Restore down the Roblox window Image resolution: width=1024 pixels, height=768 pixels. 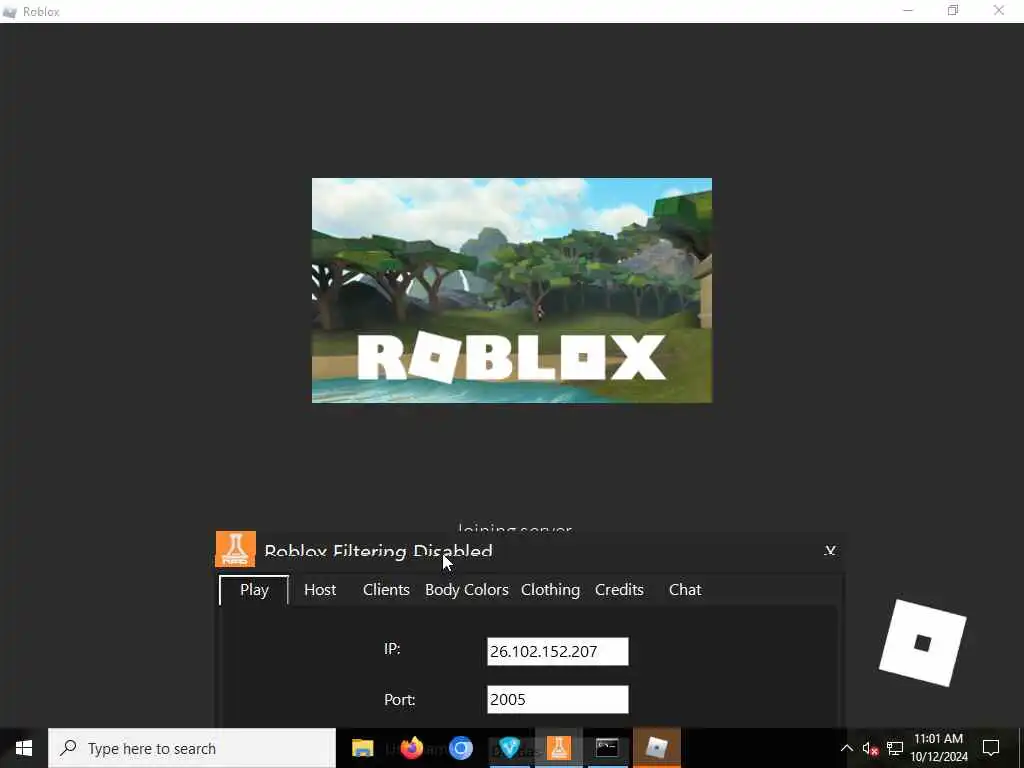[953, 10]
